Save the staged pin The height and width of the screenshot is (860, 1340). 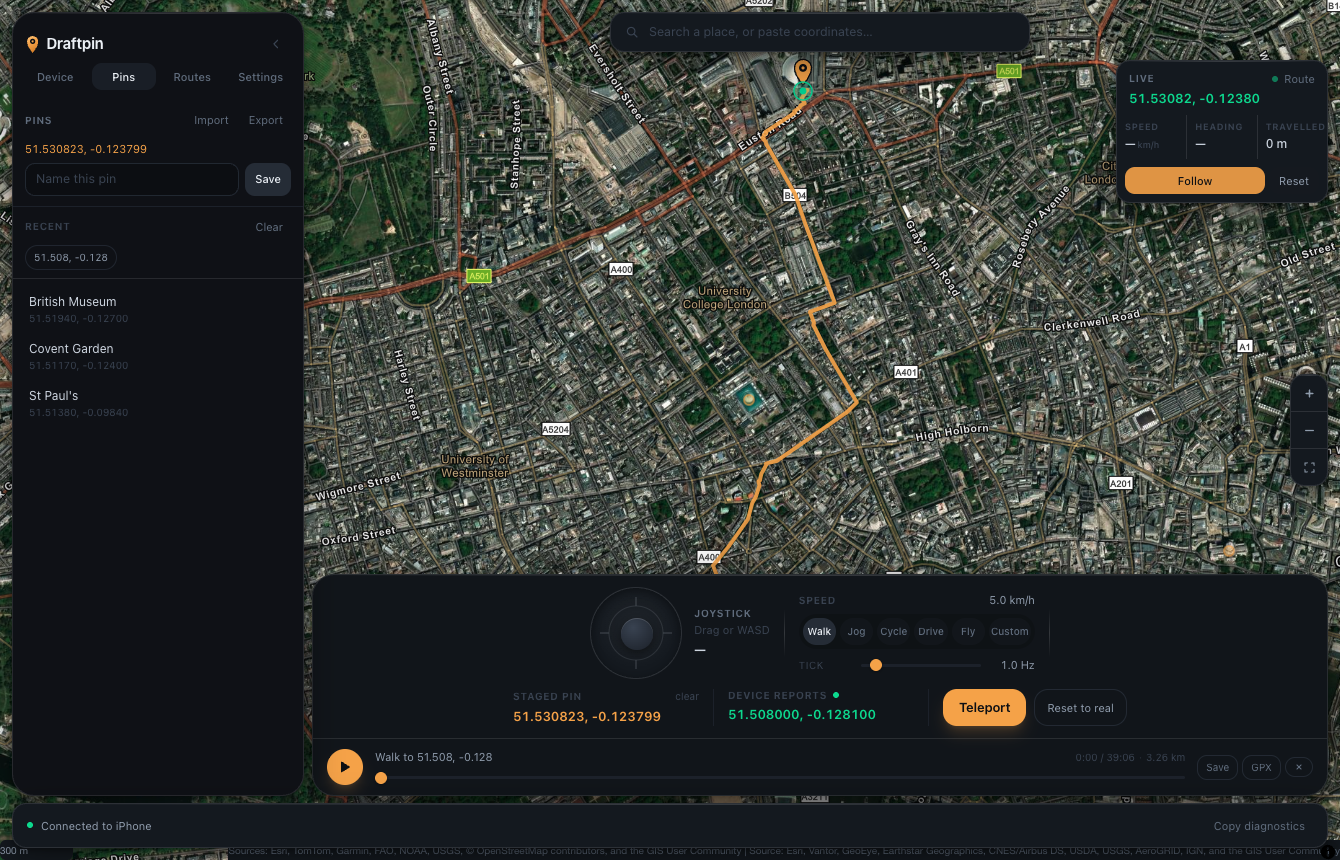pyautogui.click(x=268, y=179)
